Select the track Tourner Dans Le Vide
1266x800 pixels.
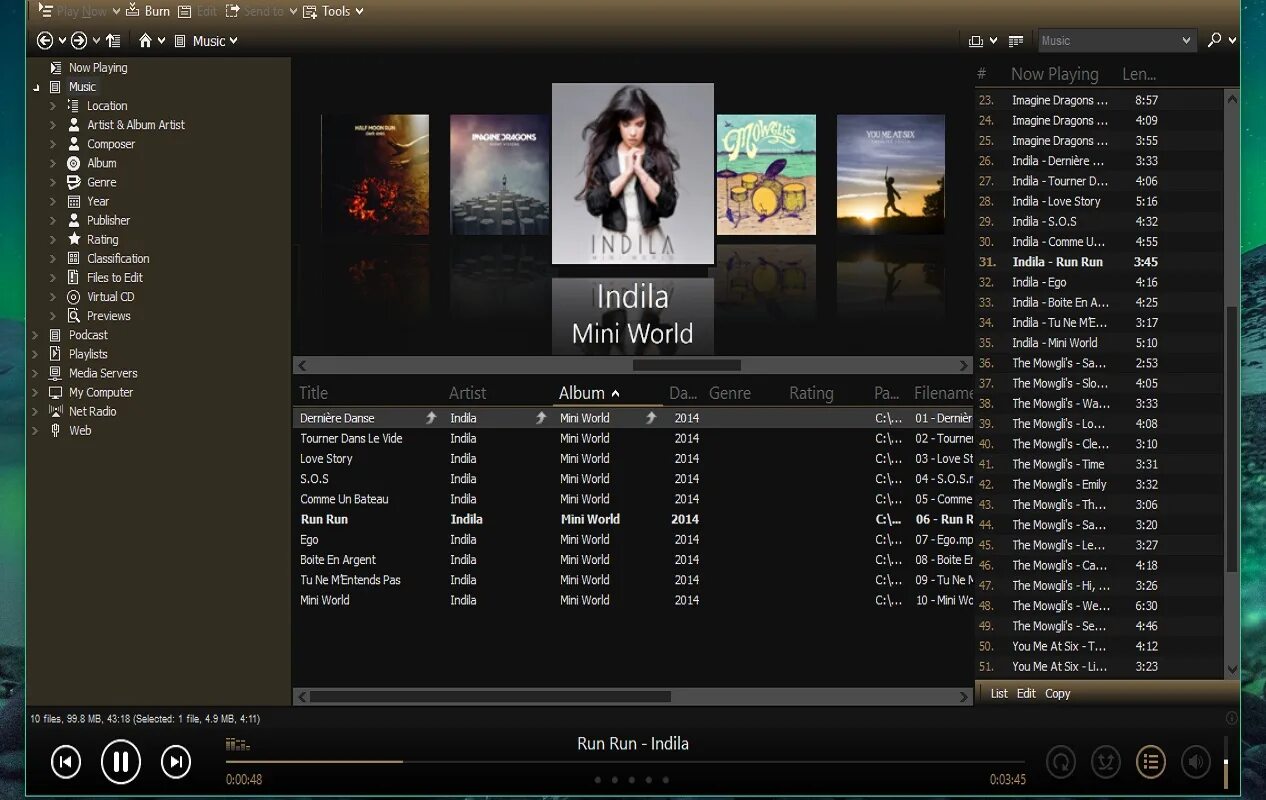(x=351, y=438)
